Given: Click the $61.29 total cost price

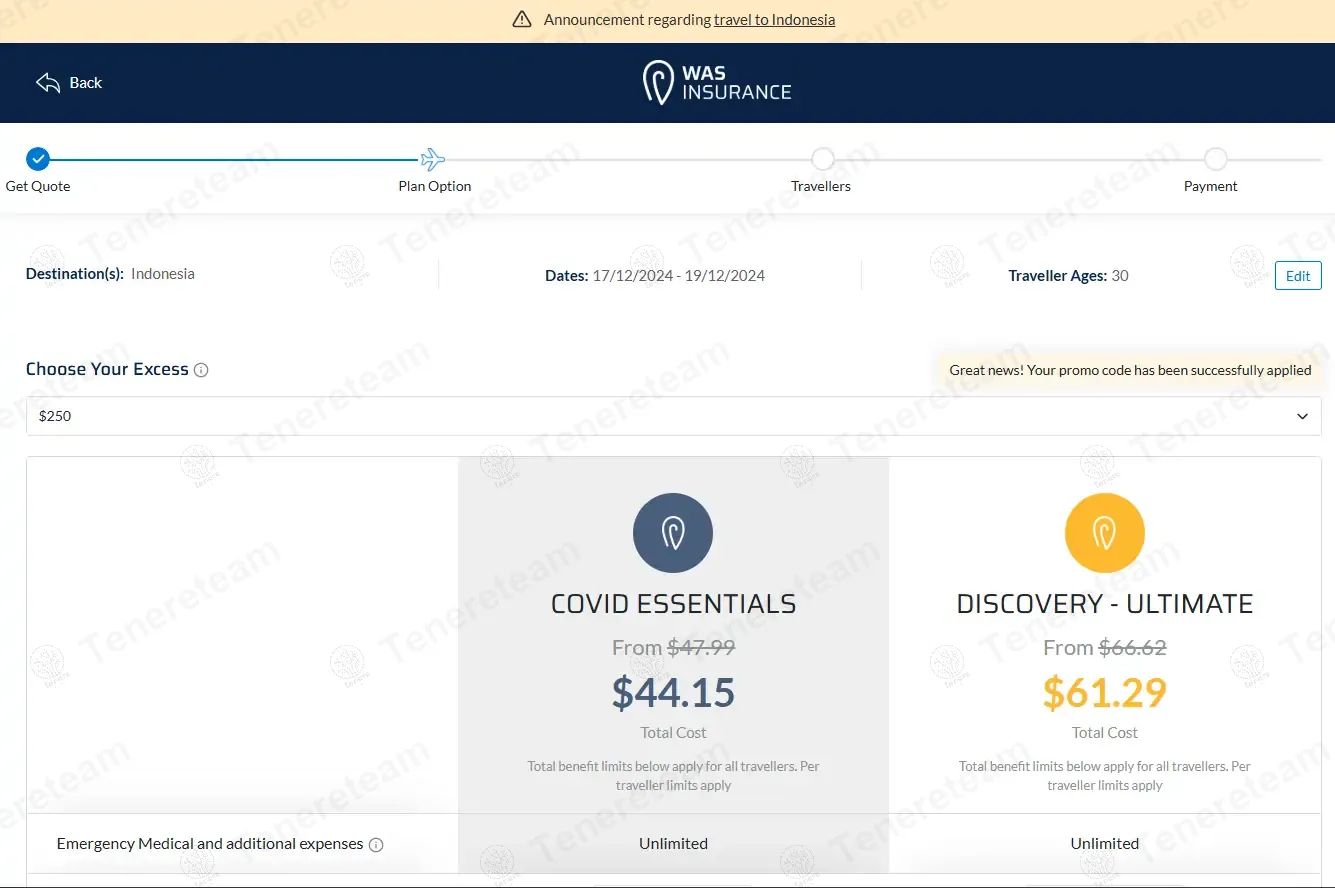Looking at the screenshot, I should (1105, 692).
